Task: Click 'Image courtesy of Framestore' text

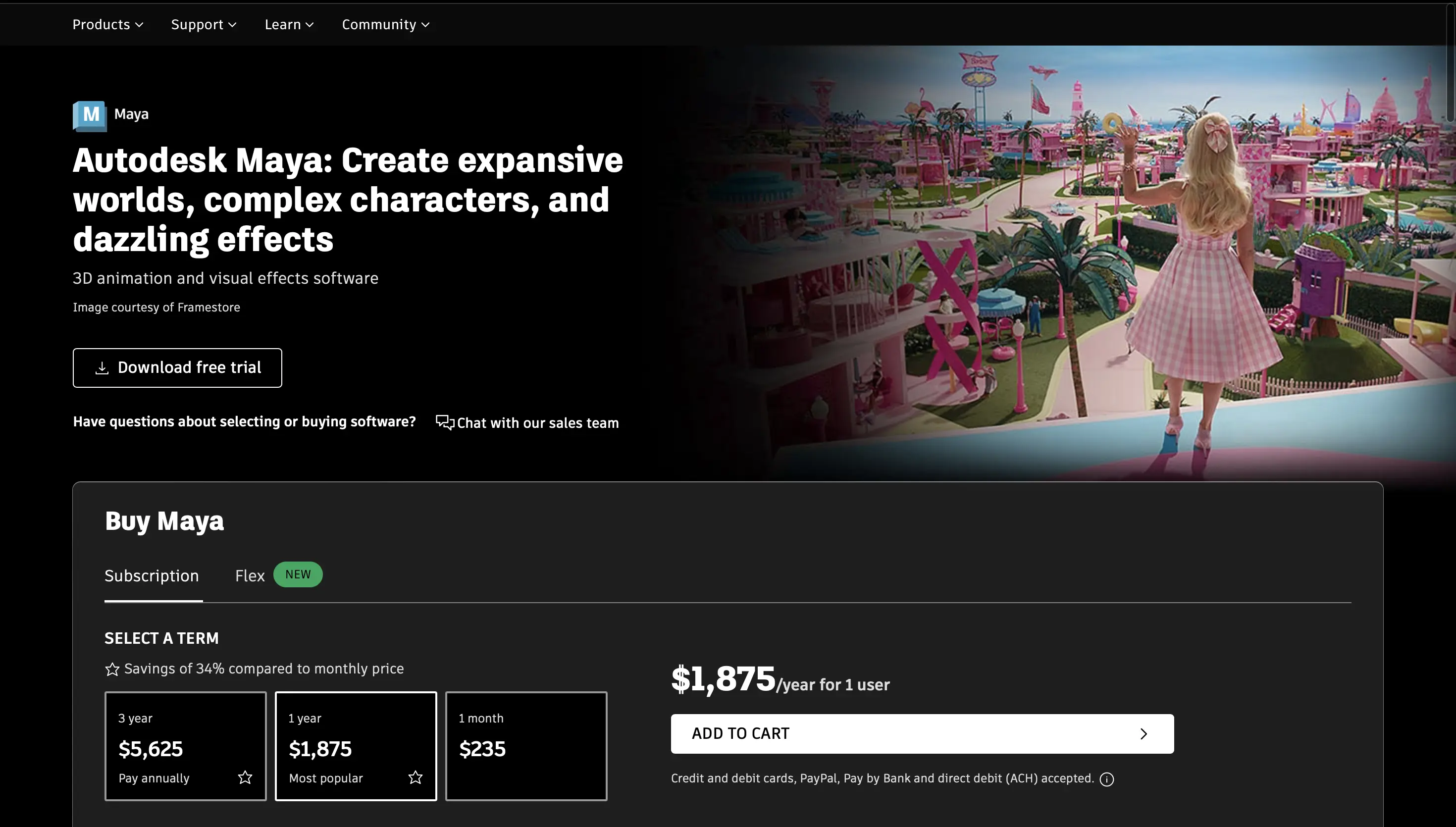Action: [156, 308]
